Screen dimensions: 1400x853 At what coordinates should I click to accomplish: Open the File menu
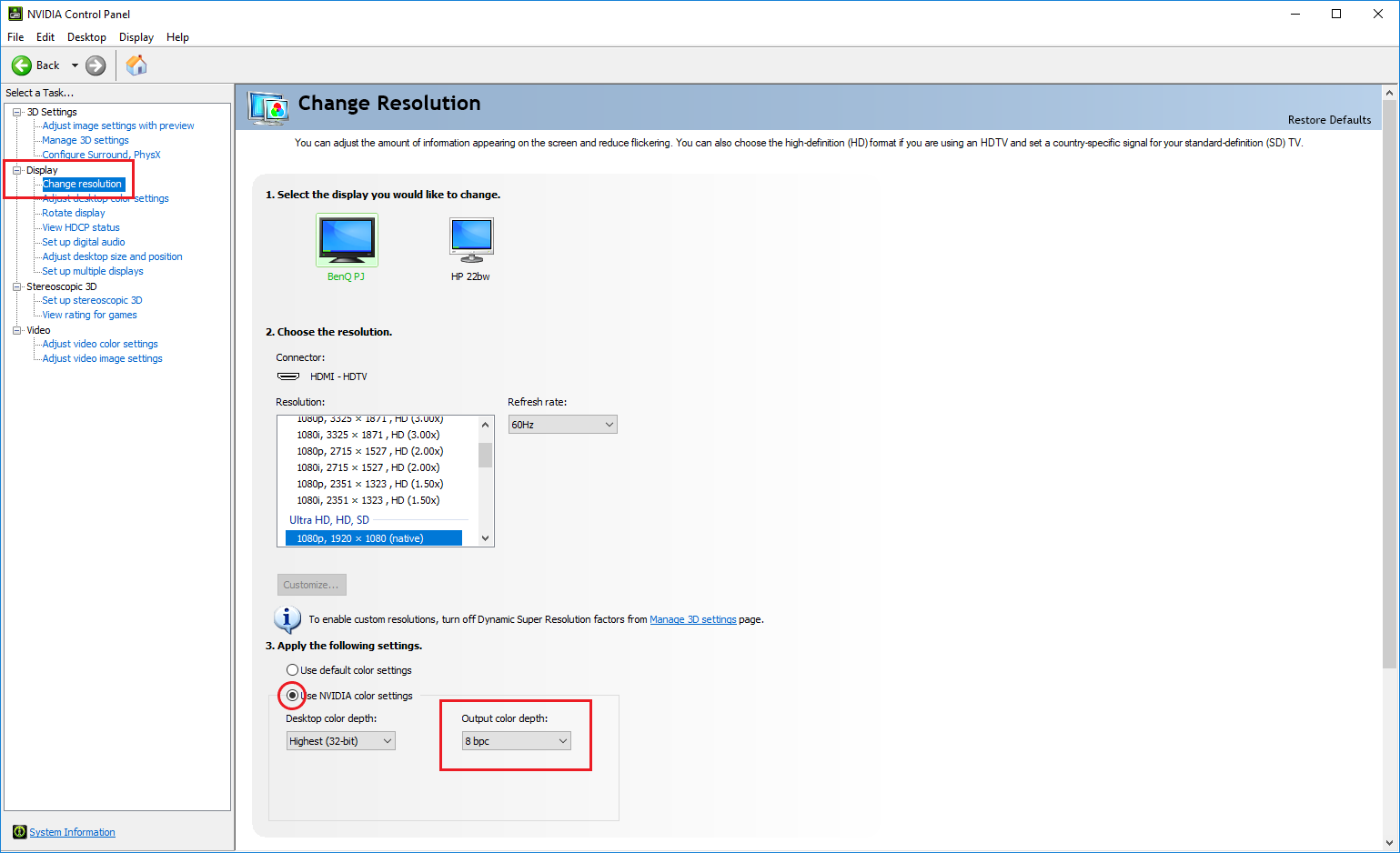point(15,37)
